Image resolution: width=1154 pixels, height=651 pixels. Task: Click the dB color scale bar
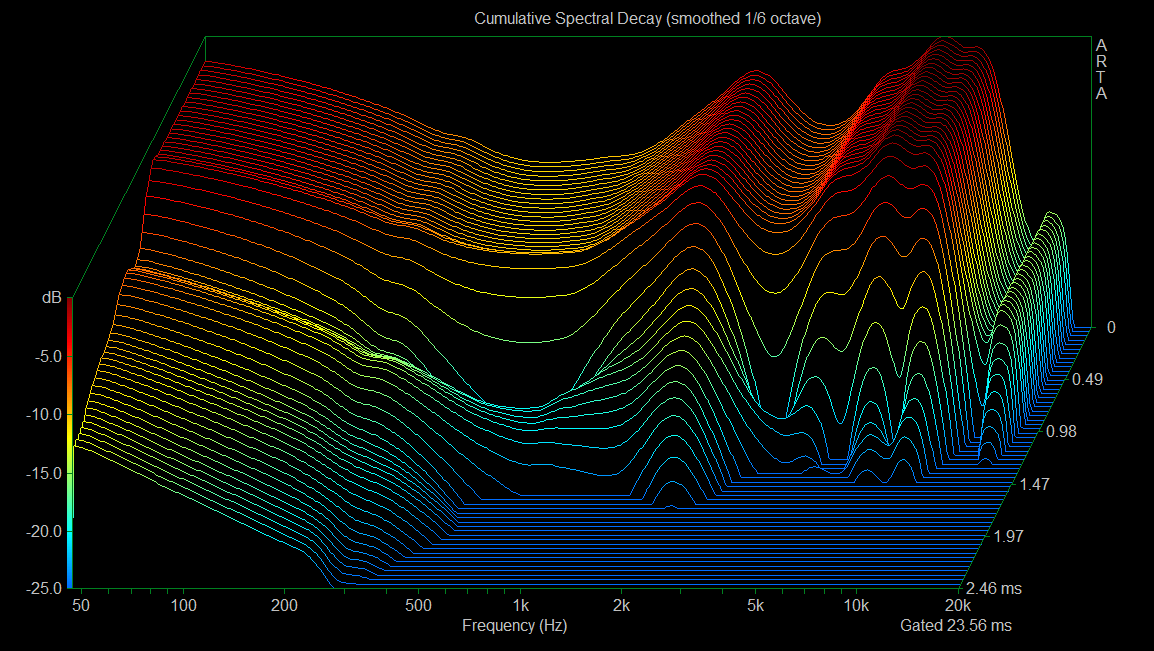[70, 443]
